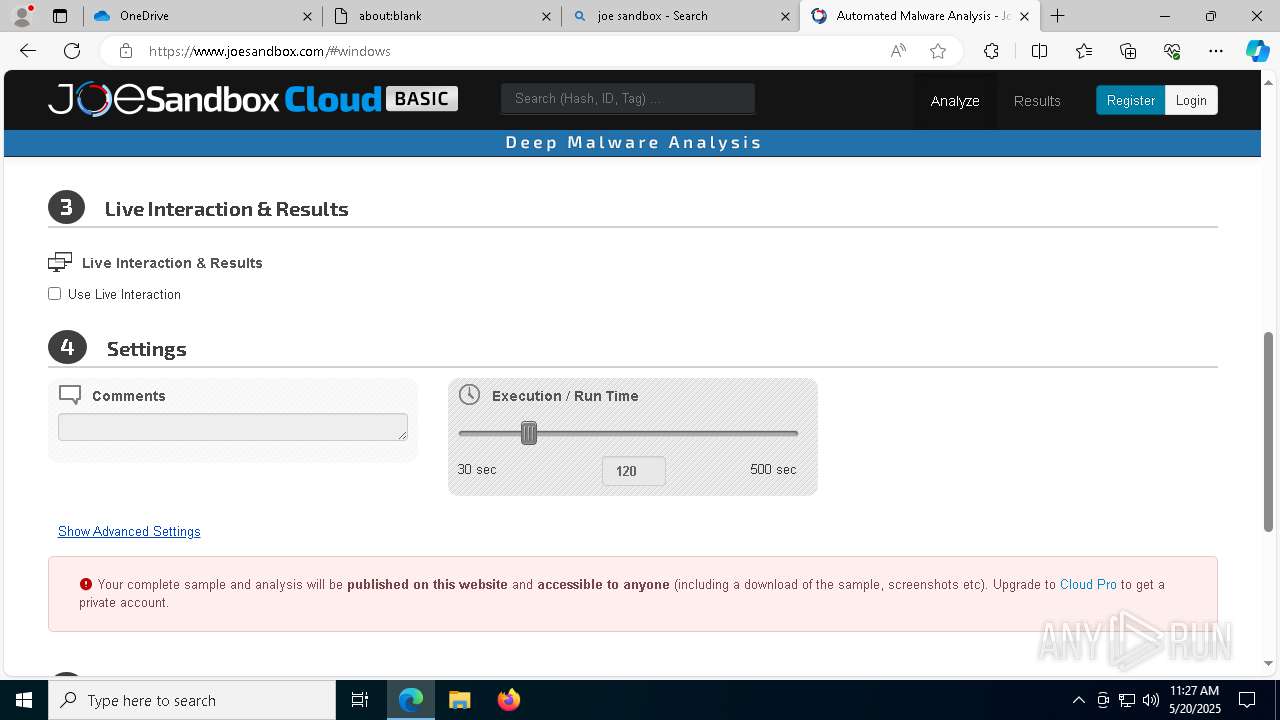The width and height of the screenshot is (1280, 720).
Task: Open Edge Settings and more menu
Action: coord(1216,51)
